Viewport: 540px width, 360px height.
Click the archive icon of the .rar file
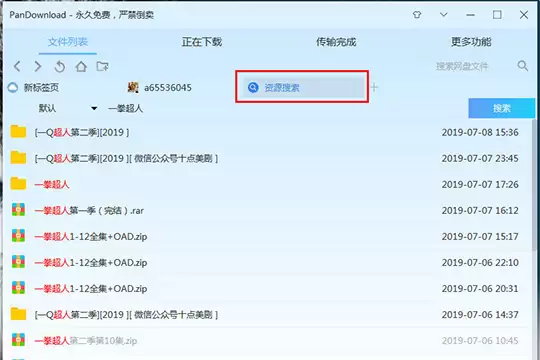(18, 210)
